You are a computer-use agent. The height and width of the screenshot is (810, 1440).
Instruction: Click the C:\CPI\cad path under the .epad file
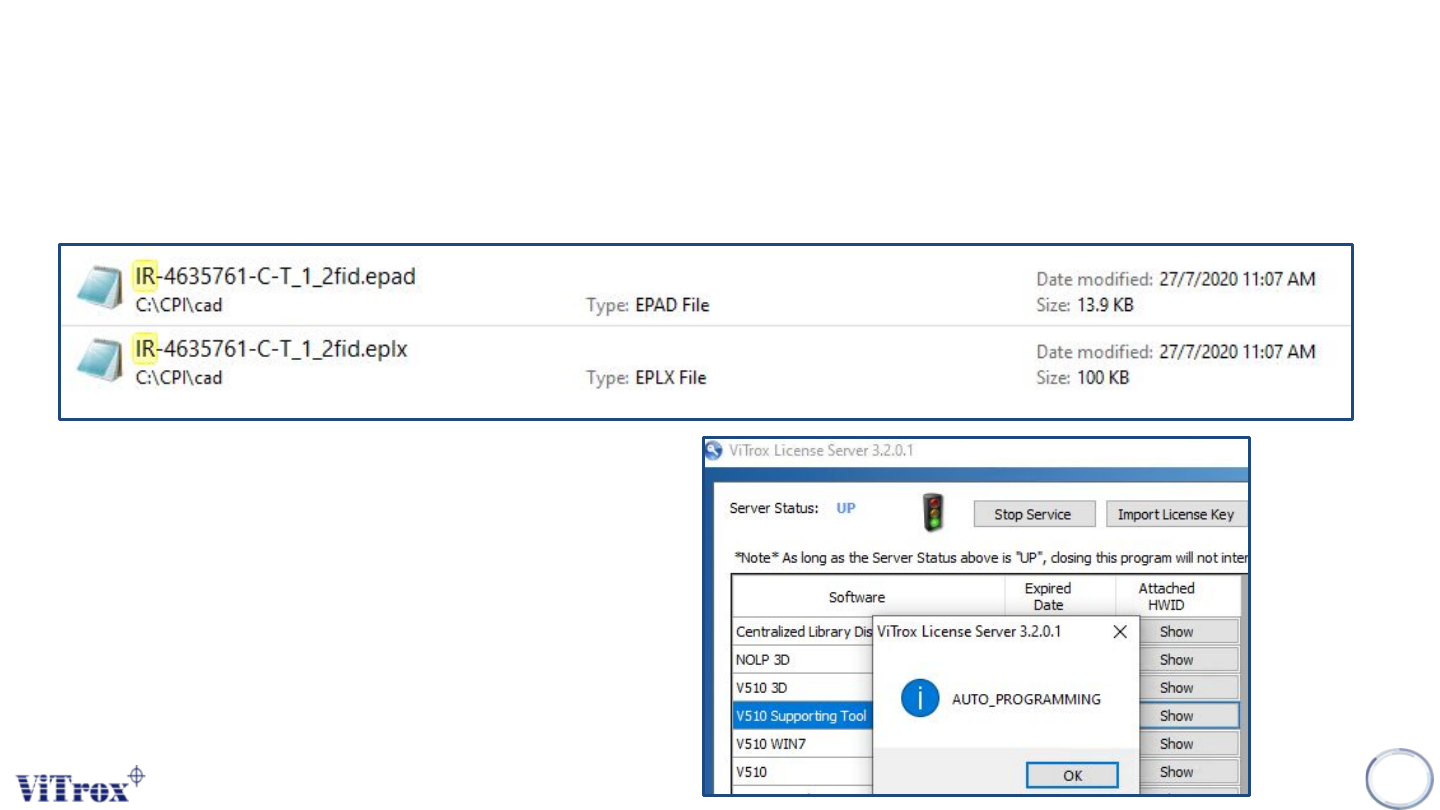pos(179,305)
